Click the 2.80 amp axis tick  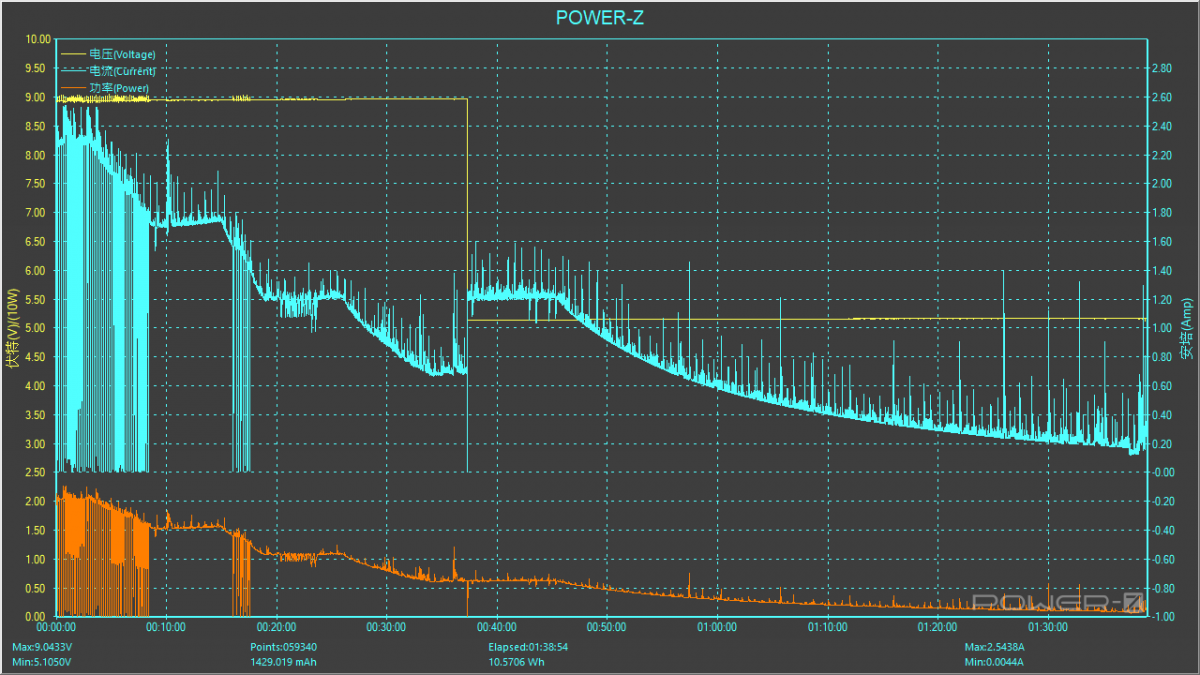(1160, 69)
